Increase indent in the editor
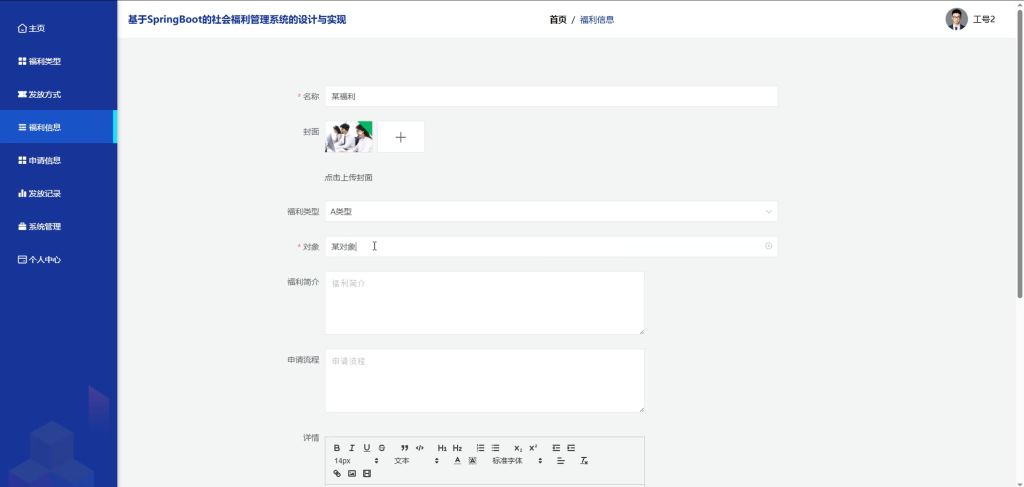Screen dimensions: 1024x487 click(x=571, y=448)
